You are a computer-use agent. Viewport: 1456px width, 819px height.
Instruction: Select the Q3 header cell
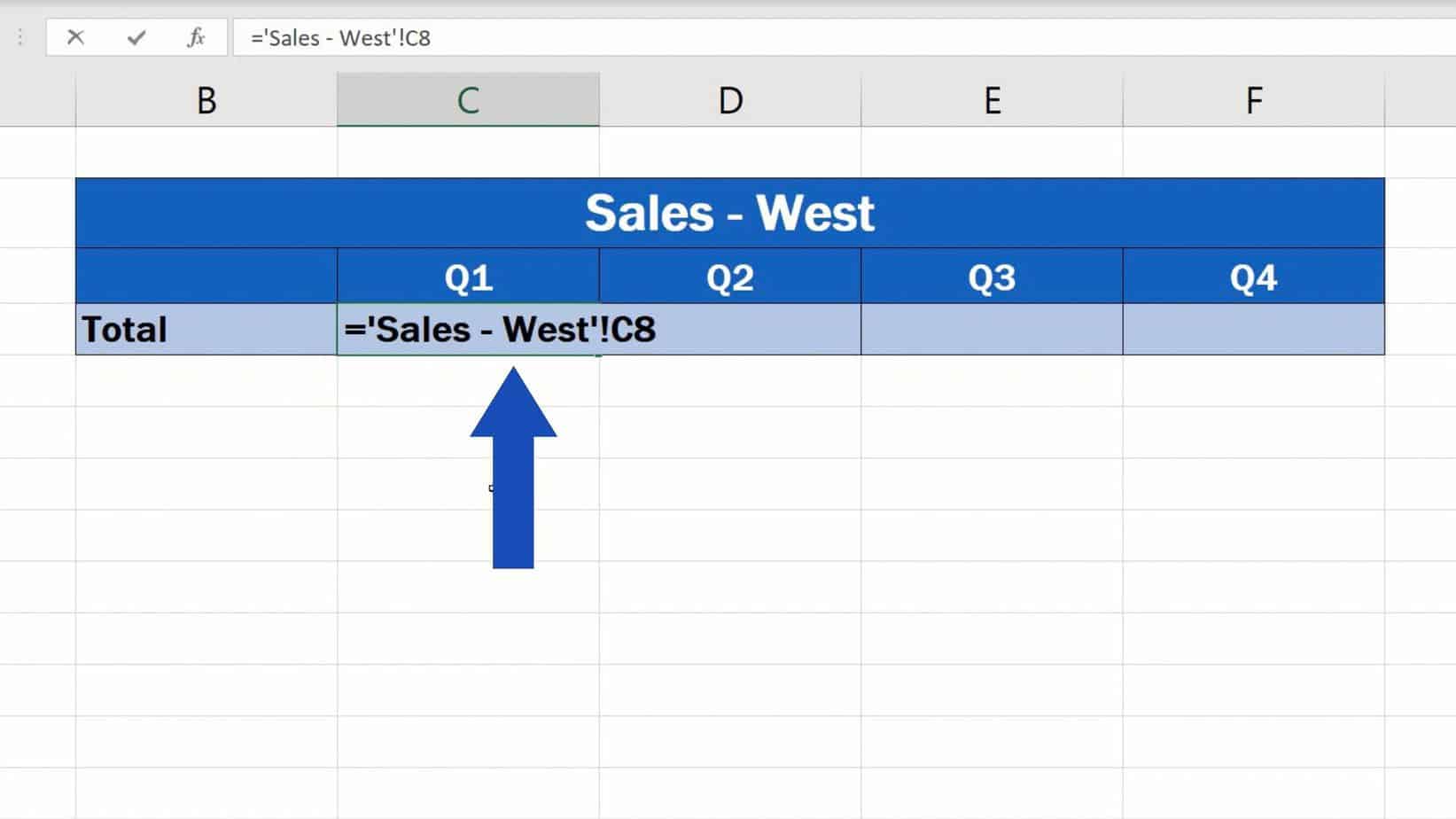(992, 277)
